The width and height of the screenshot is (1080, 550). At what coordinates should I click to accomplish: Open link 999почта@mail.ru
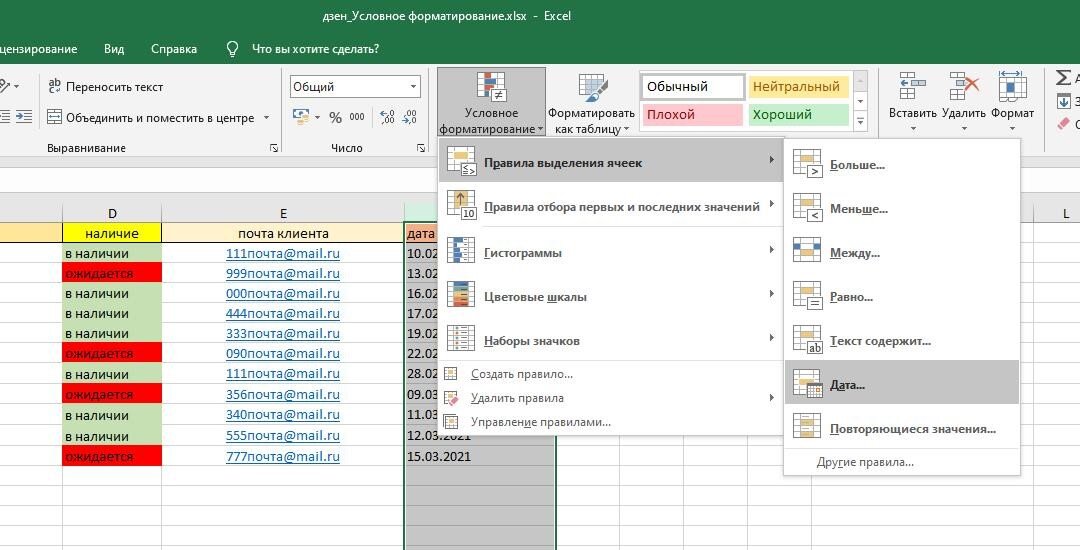click(x=282, y=273)
